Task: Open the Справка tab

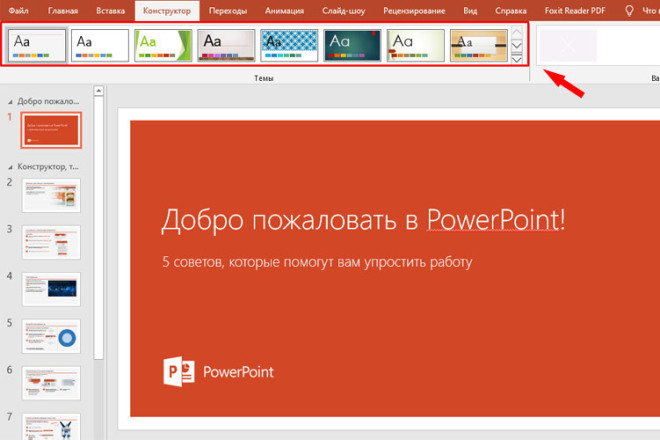Action: 511,11
